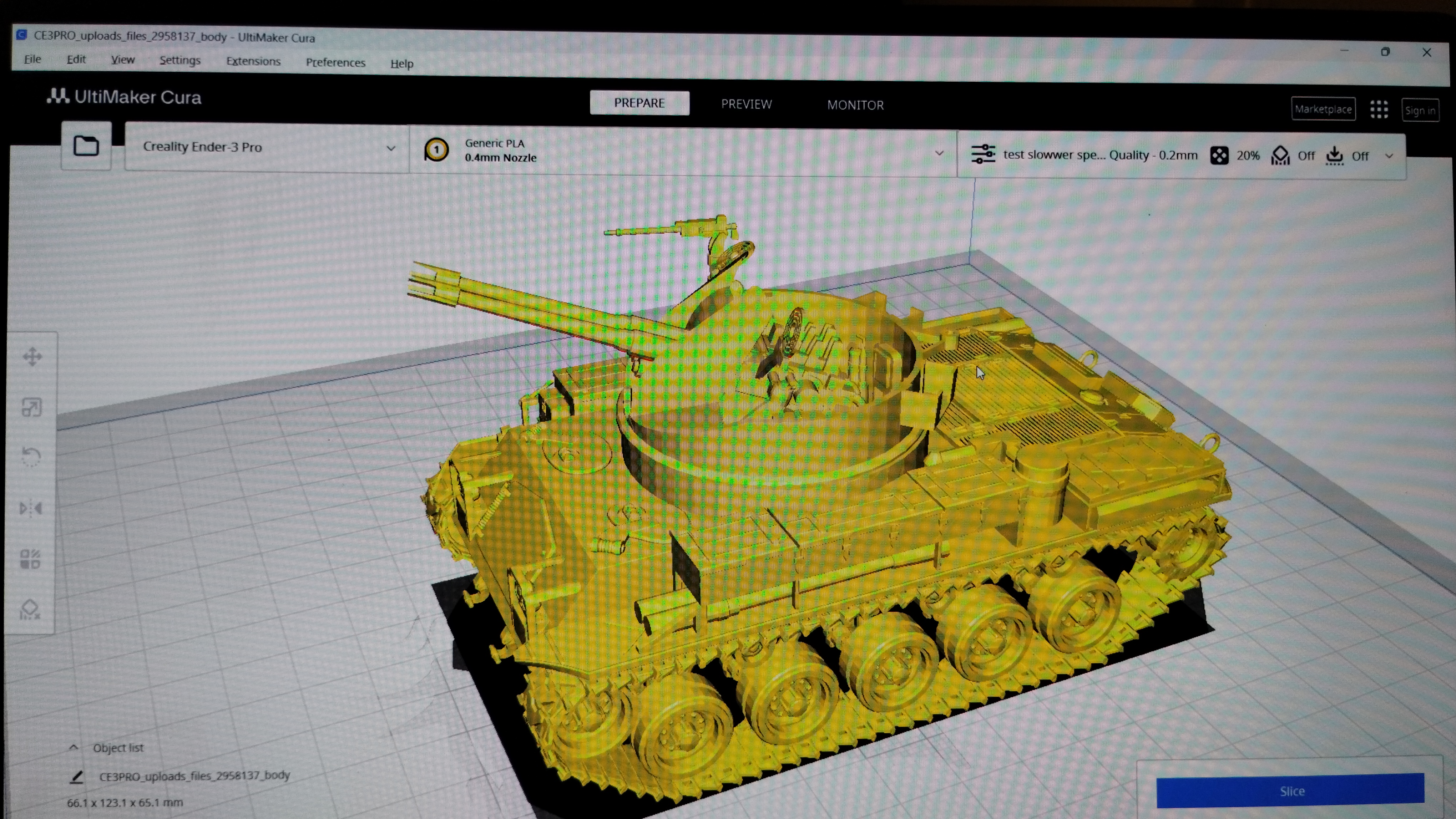
Task: Switch to the PREPARE stage
Action: (639, 103)
